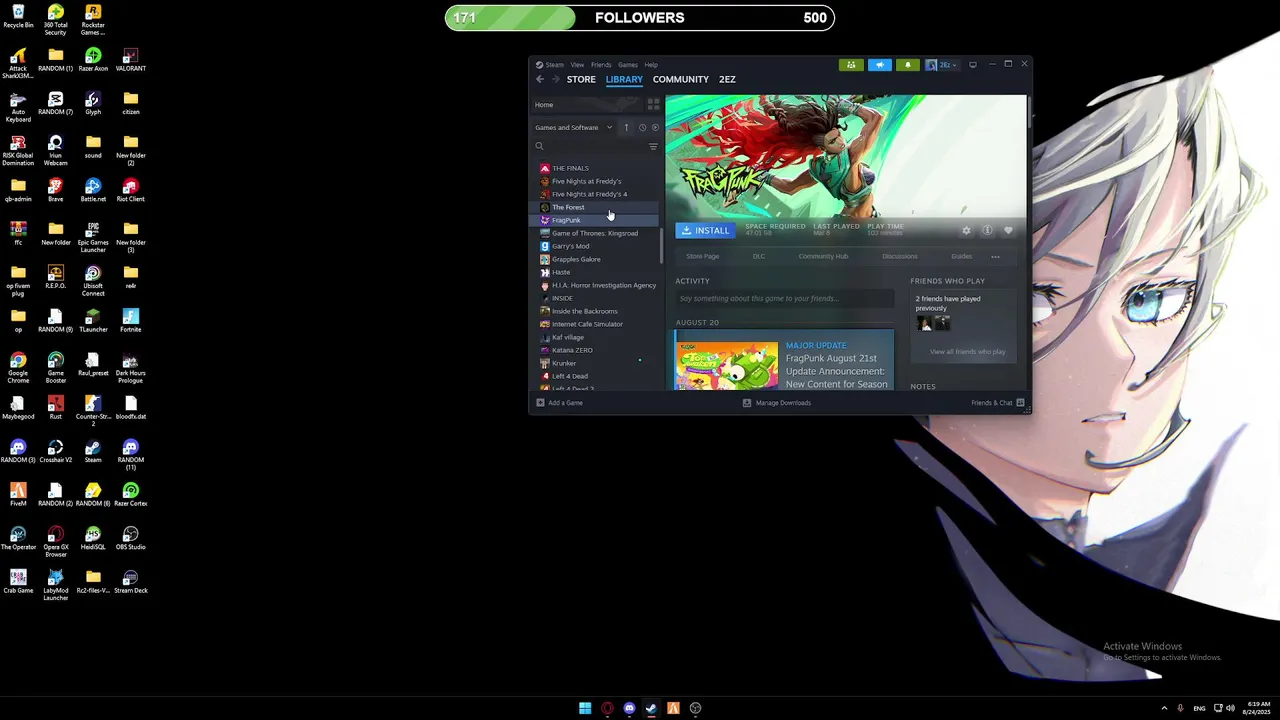Open the library grid collections view icon
This screenshot has width=1280, height=720.
point(654,104)
